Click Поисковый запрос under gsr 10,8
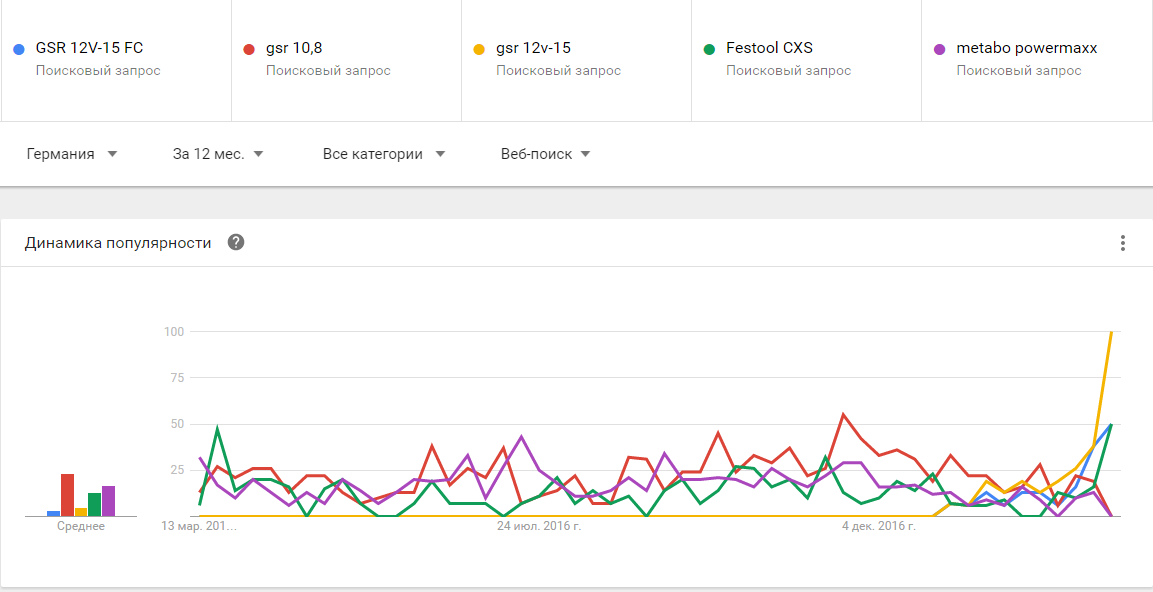1153x592 pixels. pyautogui.click(x=328, y=71)
